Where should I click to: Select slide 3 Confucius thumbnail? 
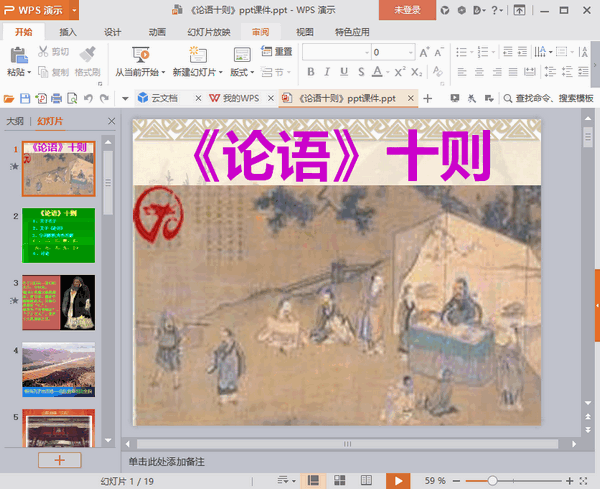pyautogui.click(x=59, y=302)
